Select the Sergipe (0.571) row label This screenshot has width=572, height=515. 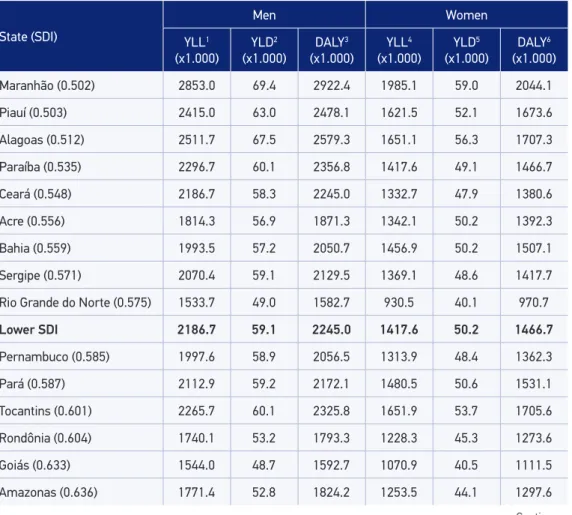click(x=40, y=275)
